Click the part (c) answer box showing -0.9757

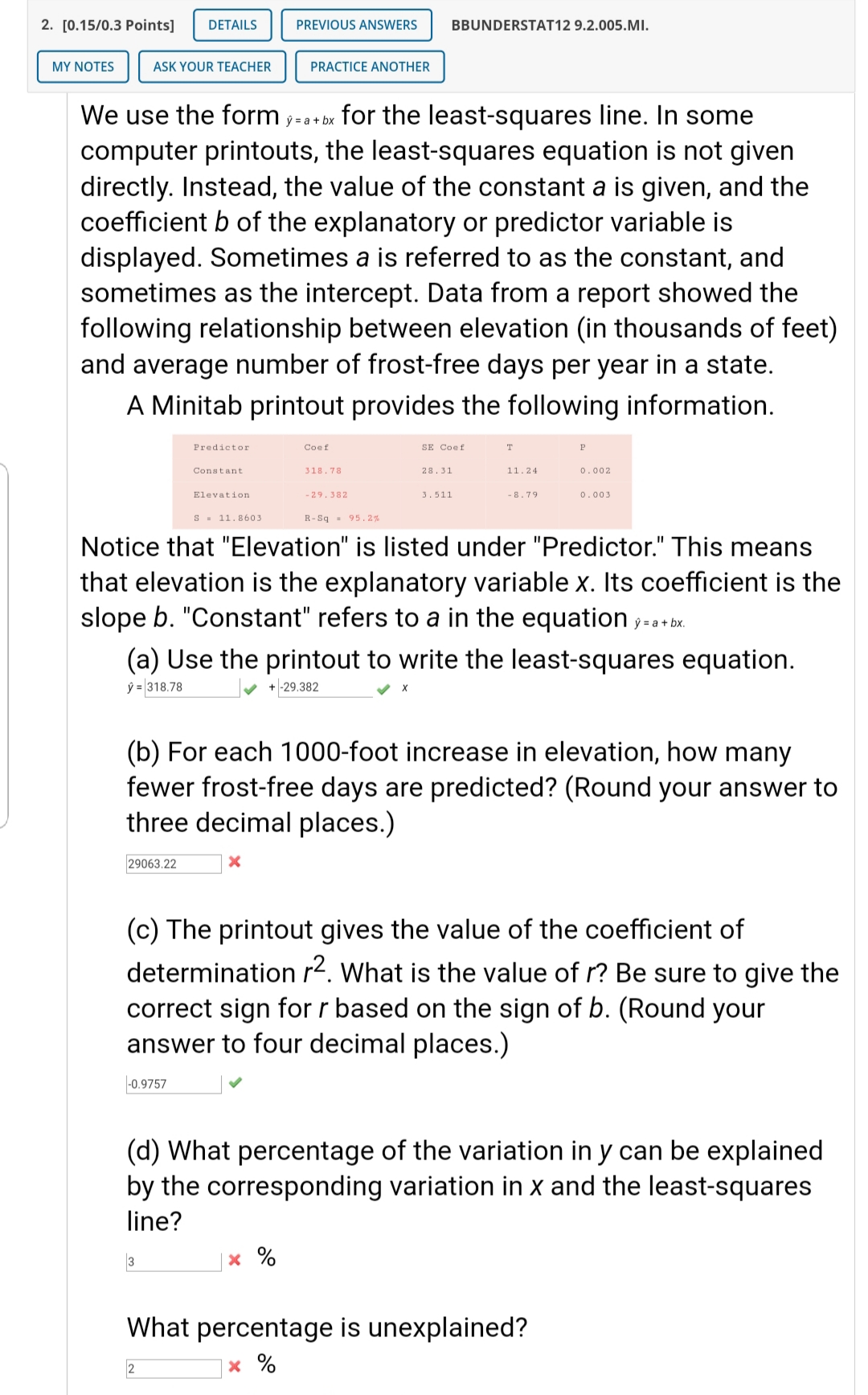coord(173,1083)
